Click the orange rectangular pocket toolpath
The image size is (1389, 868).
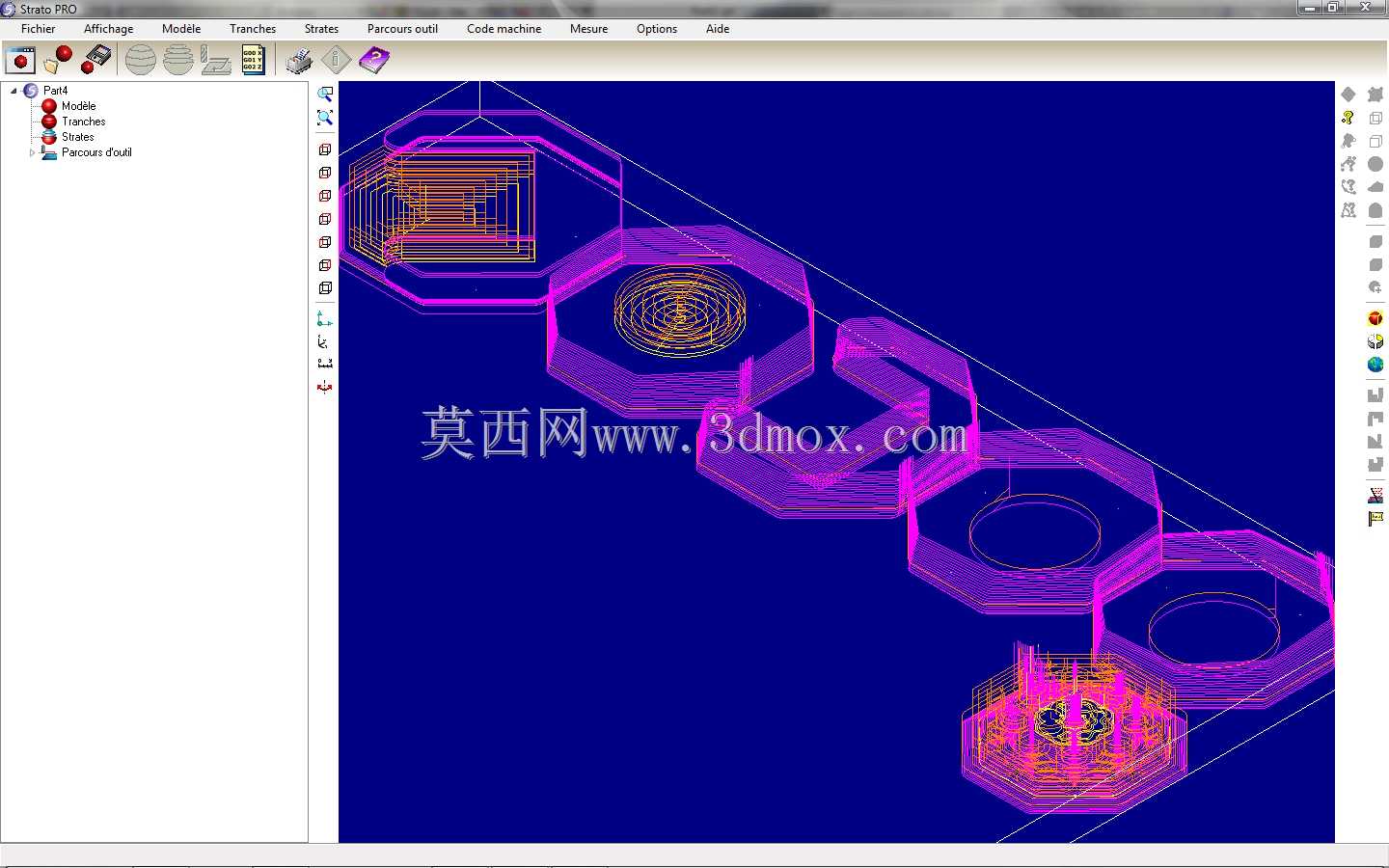pyautogui.click(x=442, y=205)
